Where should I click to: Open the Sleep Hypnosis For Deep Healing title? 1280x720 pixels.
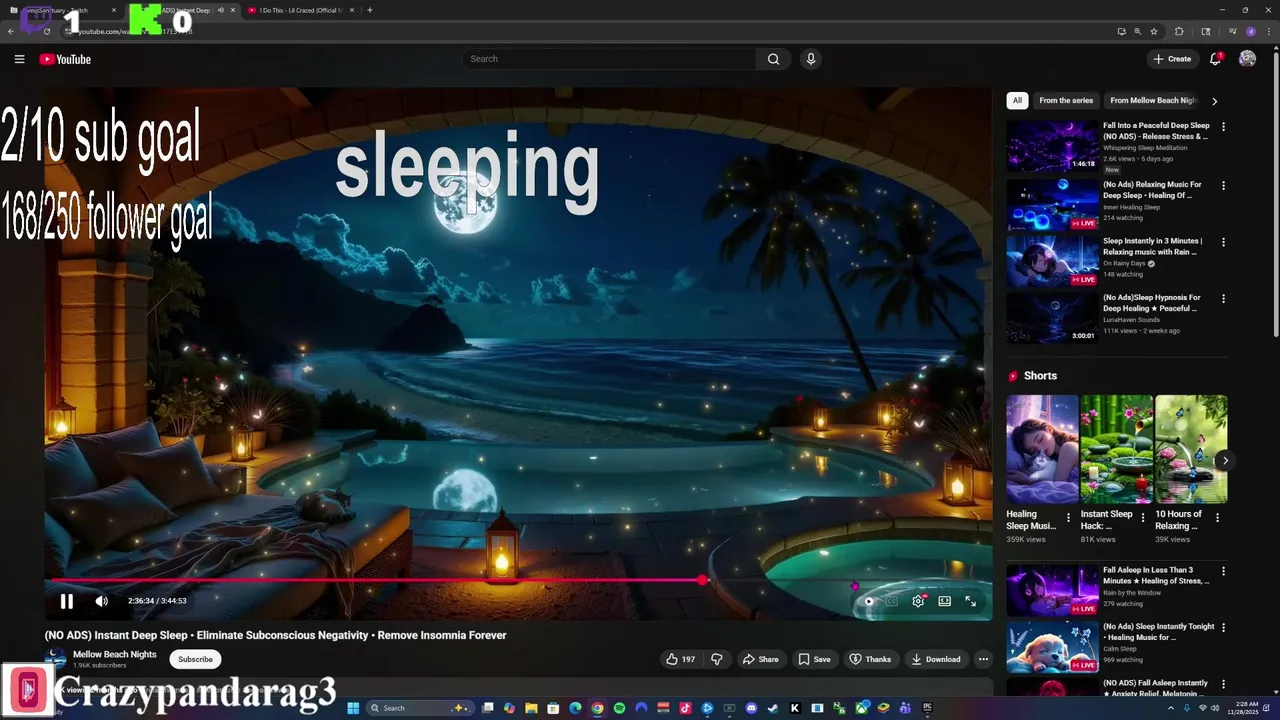(1152, 303)
